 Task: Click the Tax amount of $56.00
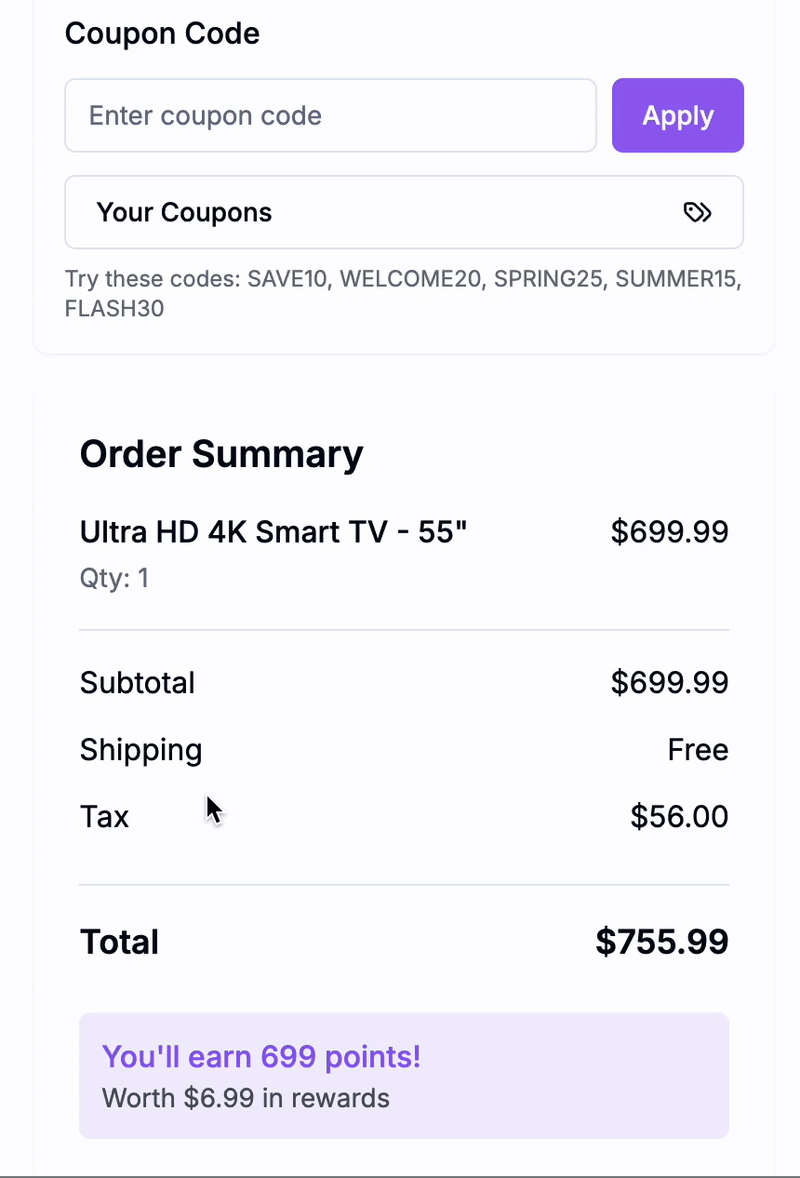click(679, 816)
